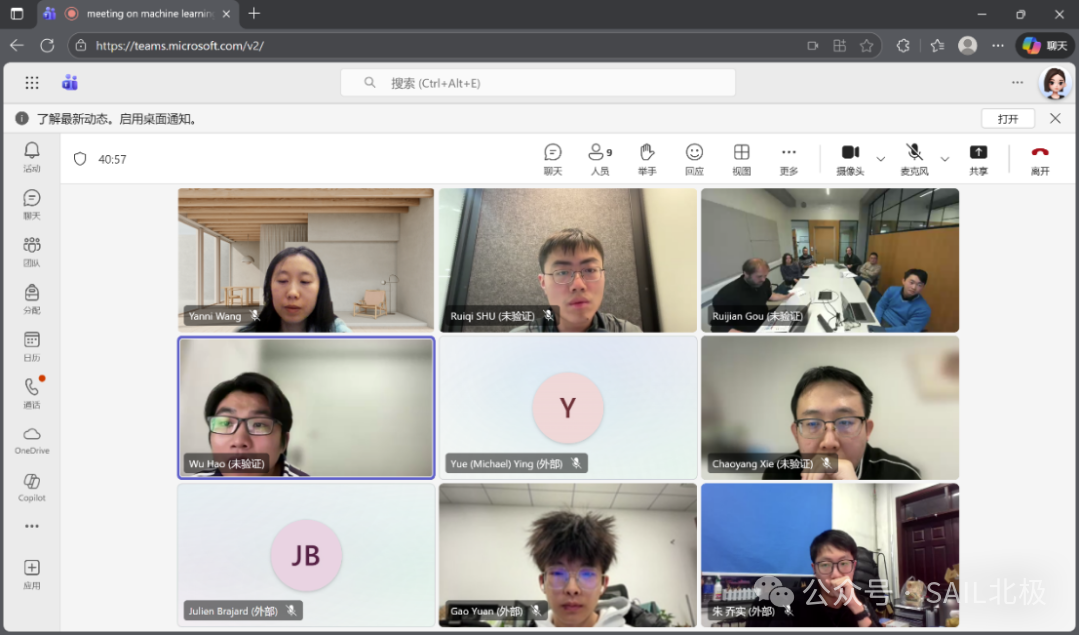The image size is (1080, 635).
Task: Open Calls (通话) in the sidebar
Action: (32, 393)
